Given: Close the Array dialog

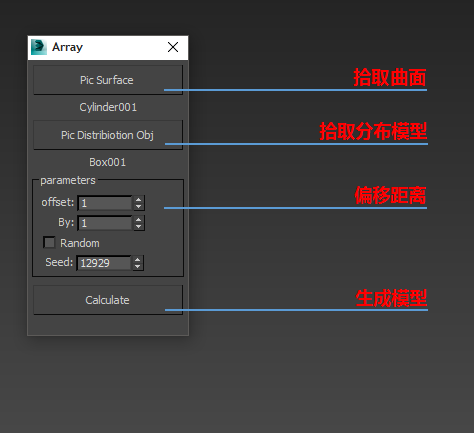Looking at the screenshot, I should 173,47.
